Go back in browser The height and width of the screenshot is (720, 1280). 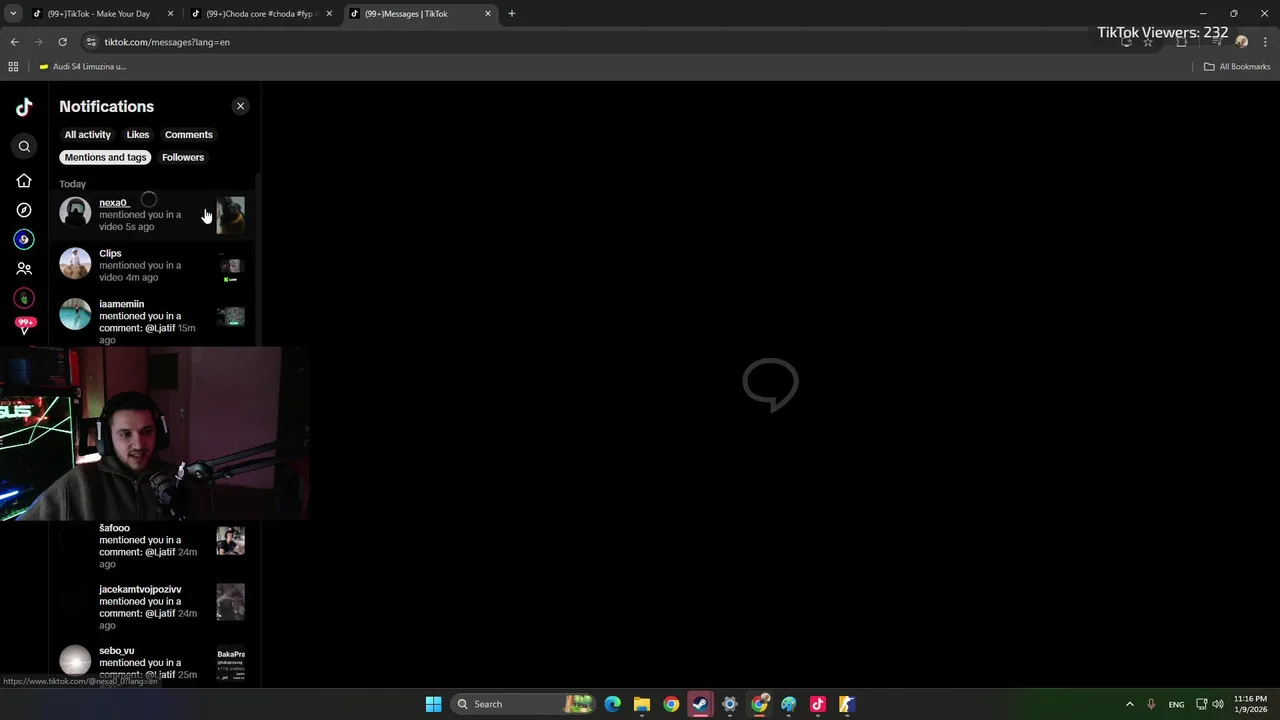point(14,42)
